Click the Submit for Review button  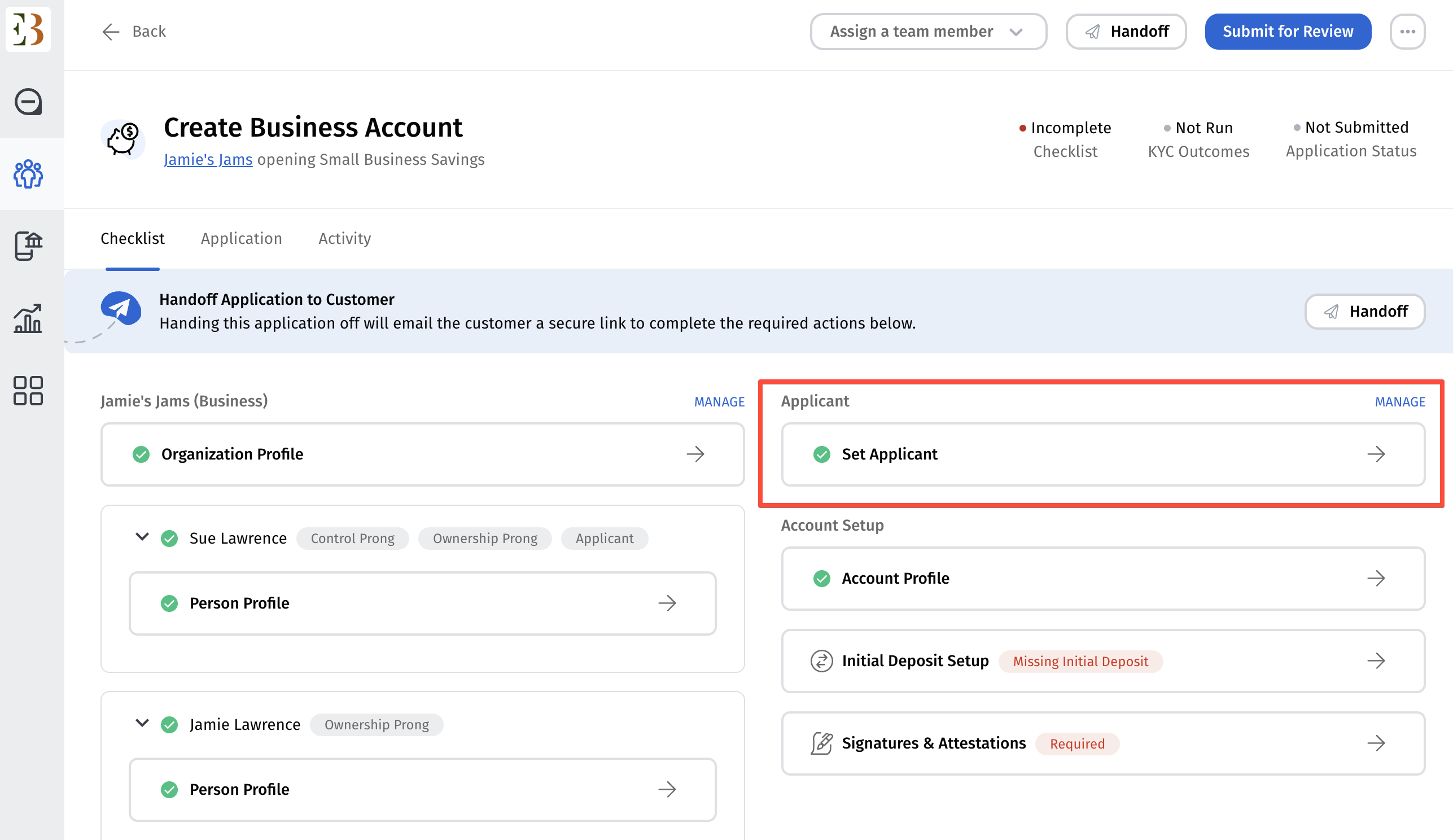[1288, 31]
